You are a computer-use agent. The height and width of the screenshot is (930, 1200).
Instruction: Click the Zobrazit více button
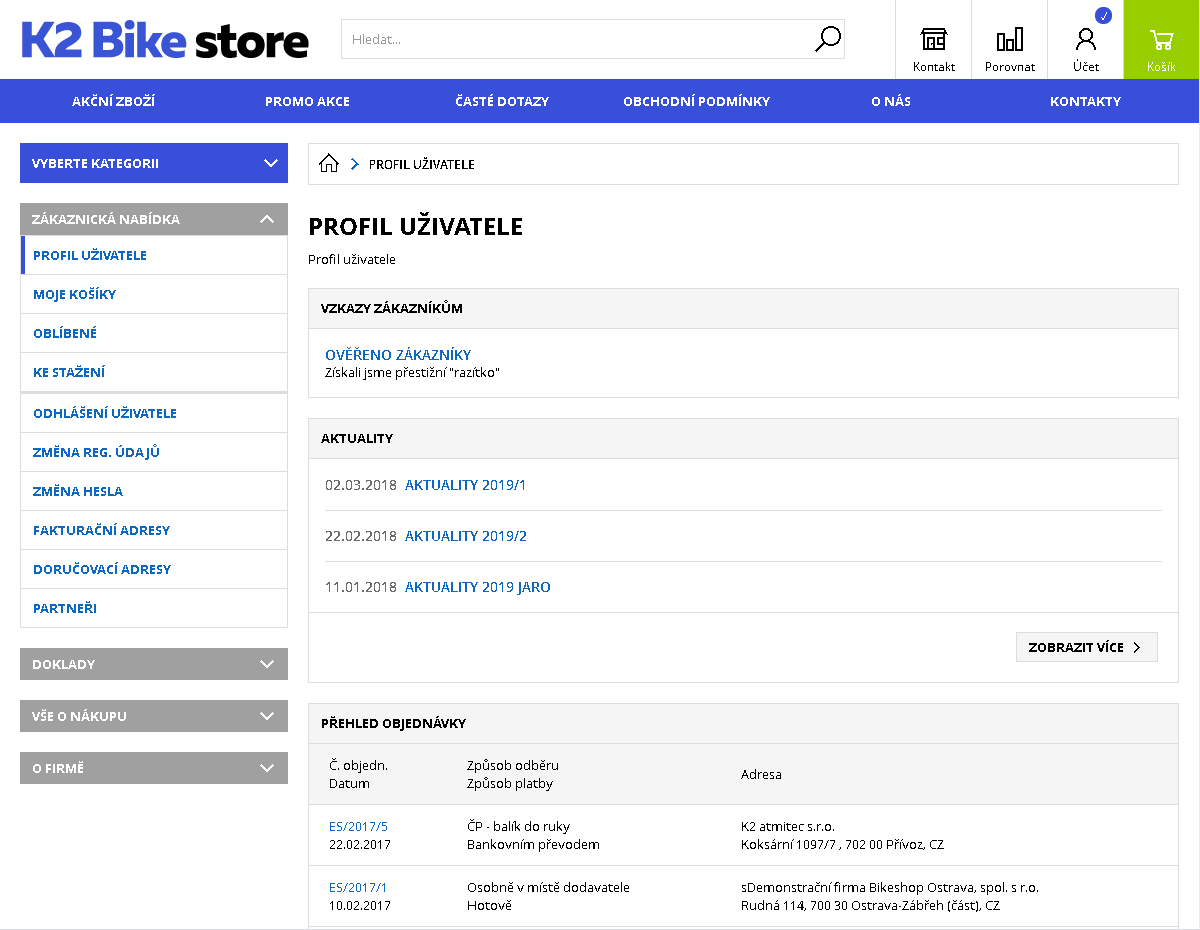pyautogui.click(x=1086, y=647)
